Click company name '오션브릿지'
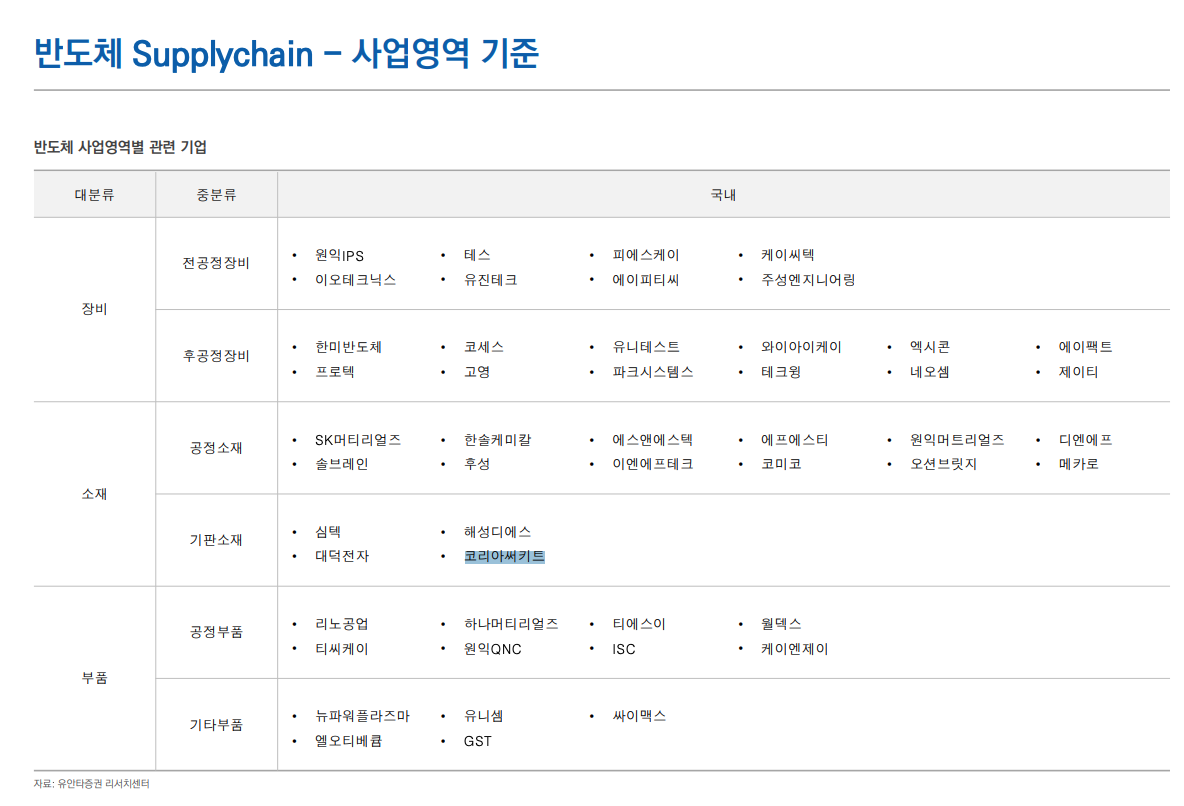The image size is (1184, 806). (x=943, y=464)
